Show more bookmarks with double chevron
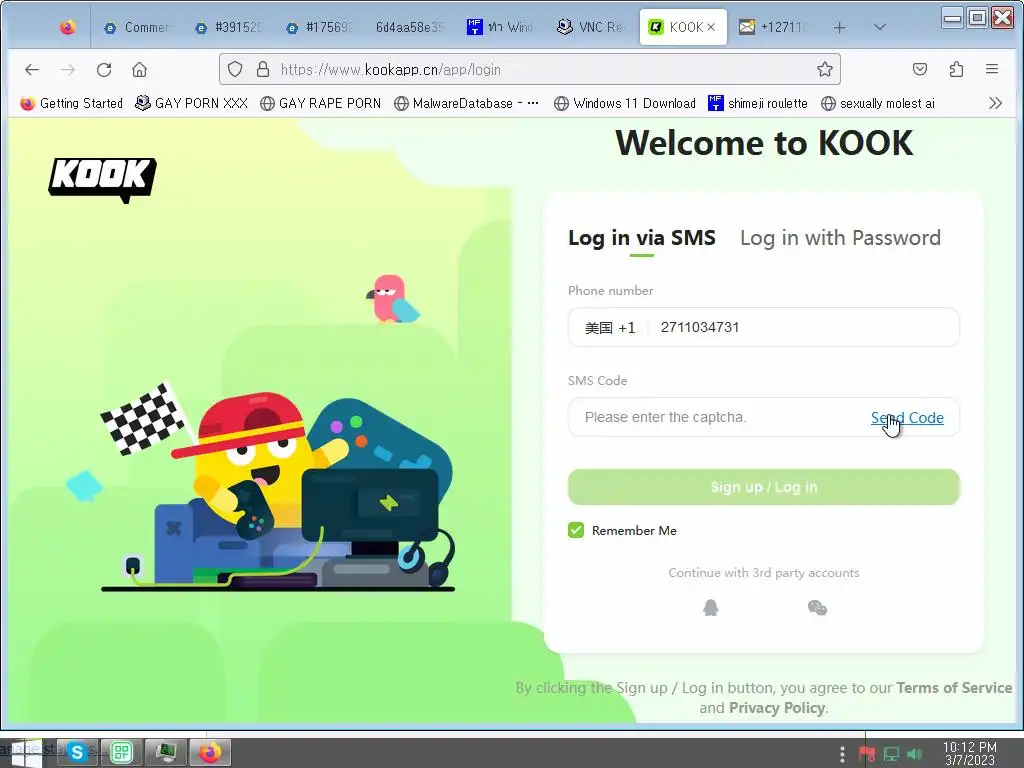Image resolution: width=1024 pixels, height=768 pixels. click(995, 103)
